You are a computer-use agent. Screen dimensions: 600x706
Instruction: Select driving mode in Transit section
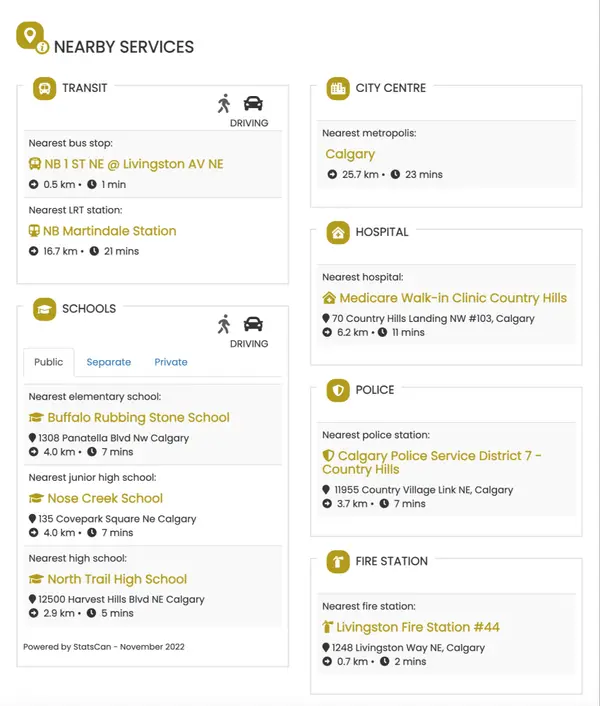pos(253,104)
